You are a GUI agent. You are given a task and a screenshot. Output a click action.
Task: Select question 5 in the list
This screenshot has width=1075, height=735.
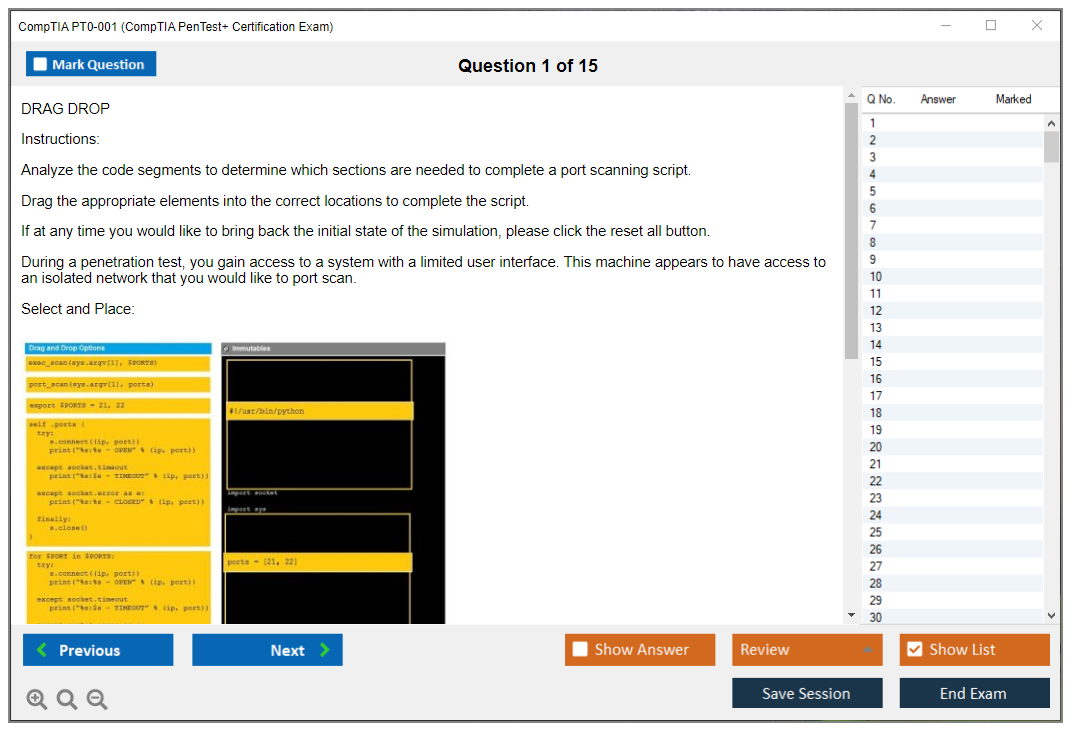tap(873, 191)
